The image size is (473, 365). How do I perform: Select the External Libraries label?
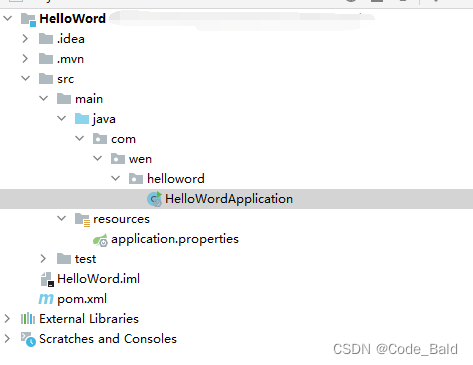pos(89,319)
